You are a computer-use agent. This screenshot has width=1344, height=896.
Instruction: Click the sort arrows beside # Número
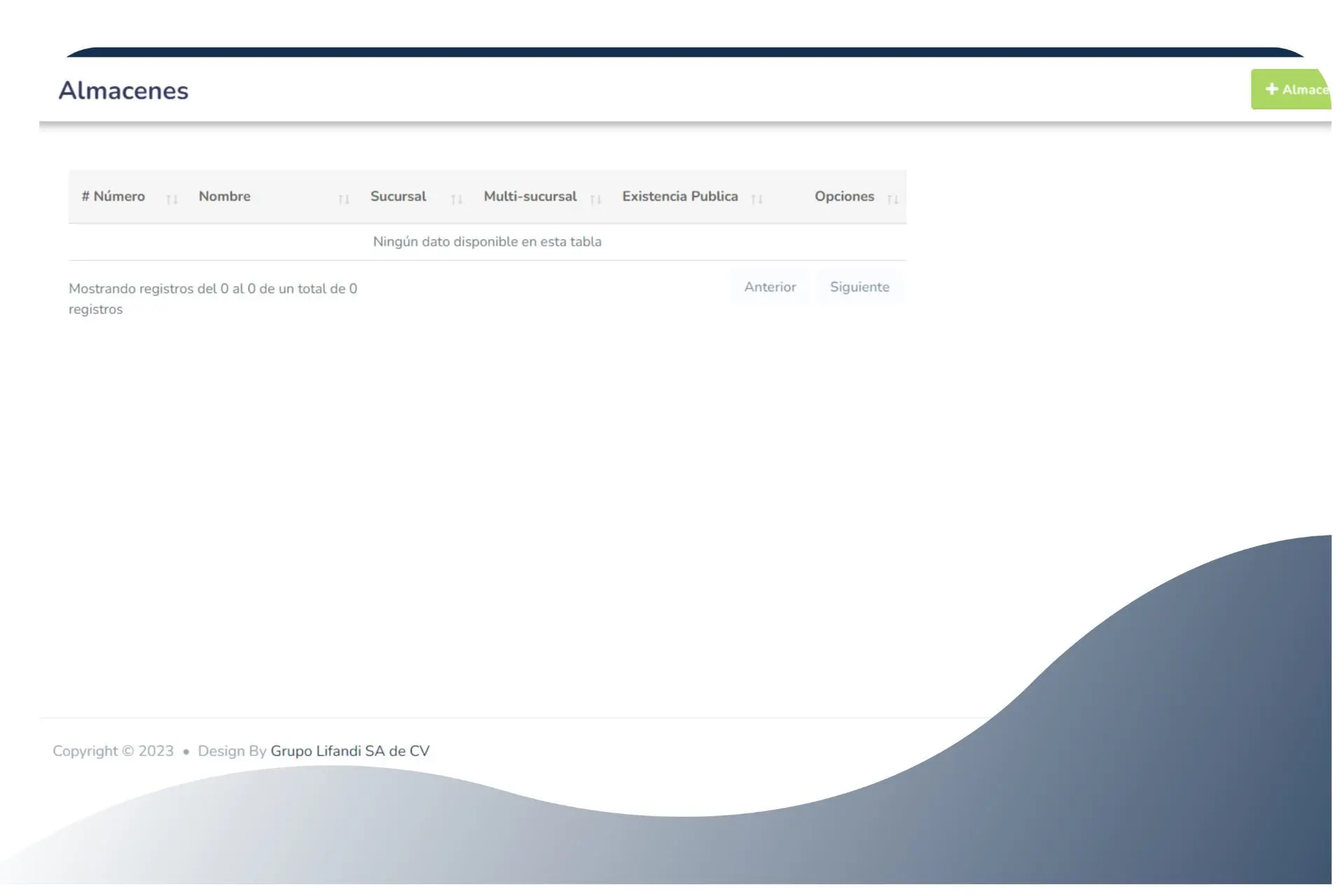(x=171, y=199)
